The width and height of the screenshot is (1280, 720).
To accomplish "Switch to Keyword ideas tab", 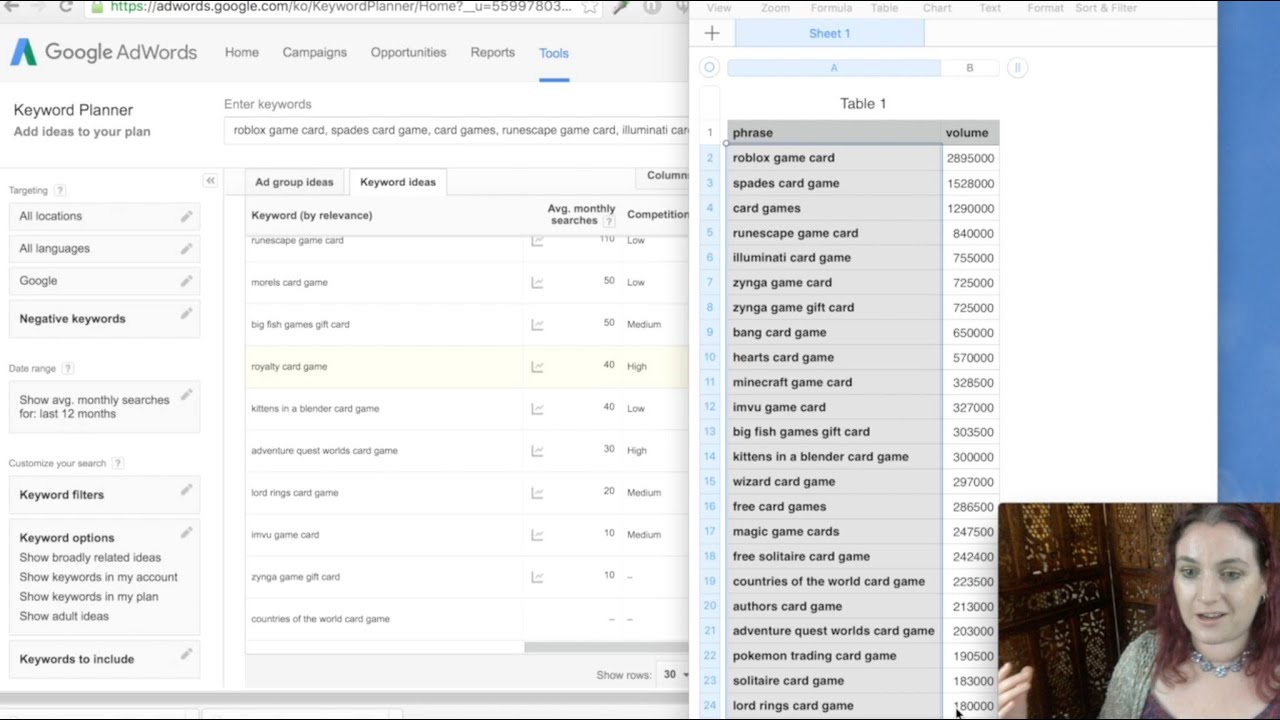I will click(398, 182).
